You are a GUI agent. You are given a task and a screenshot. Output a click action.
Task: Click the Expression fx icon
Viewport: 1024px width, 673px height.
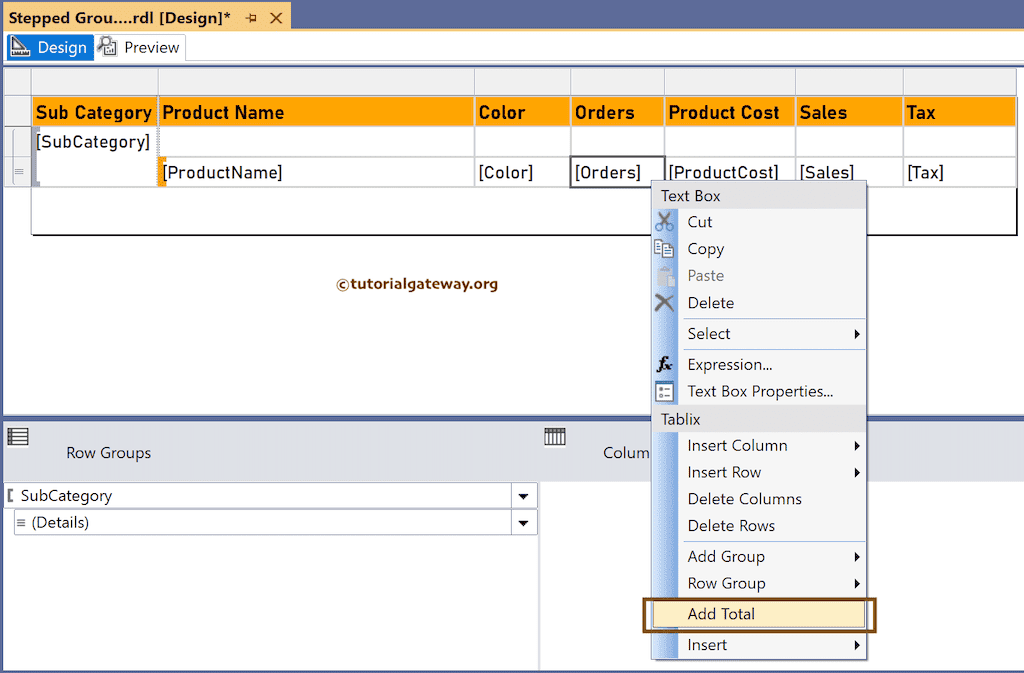tap(664, 365)
